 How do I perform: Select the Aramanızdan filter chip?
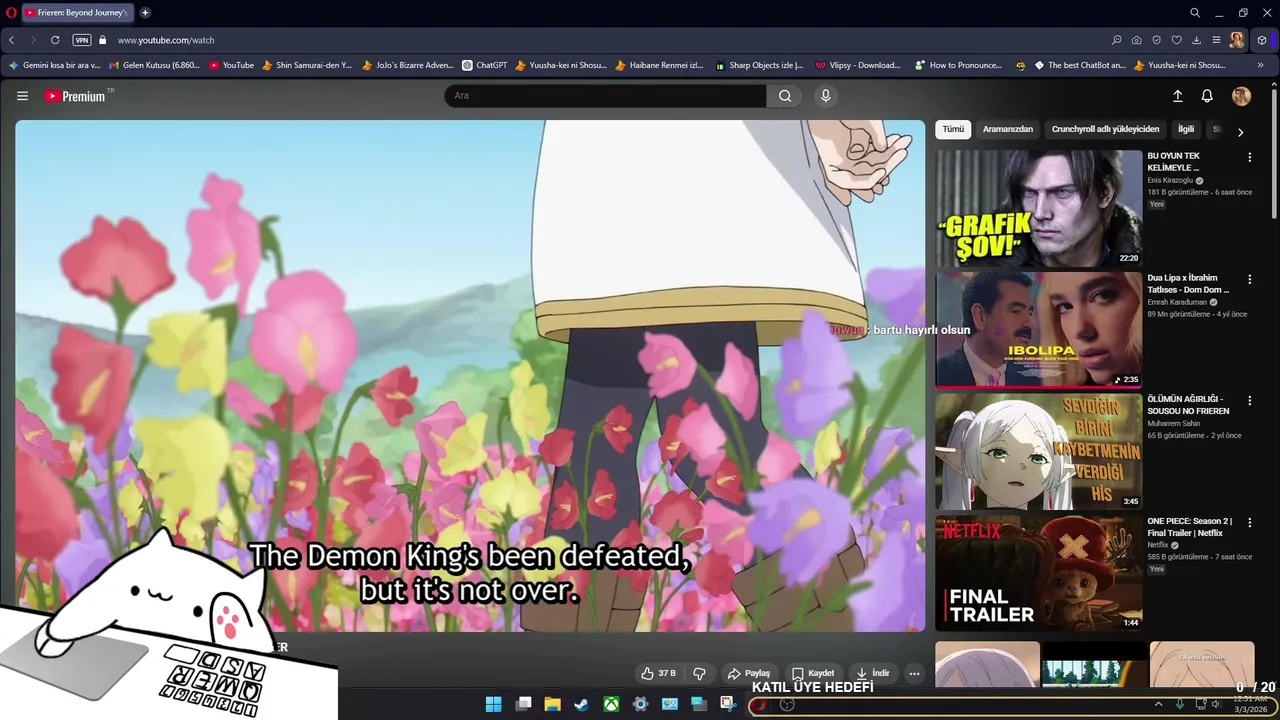1008,129
